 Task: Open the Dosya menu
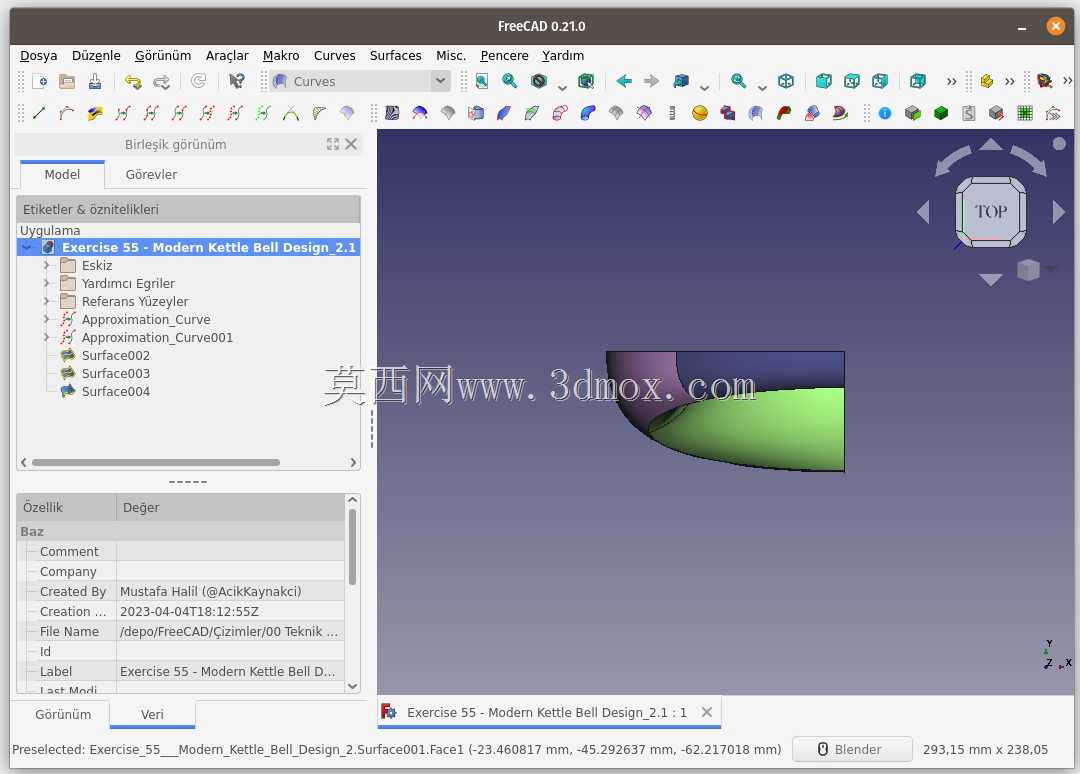click(38, 56)
